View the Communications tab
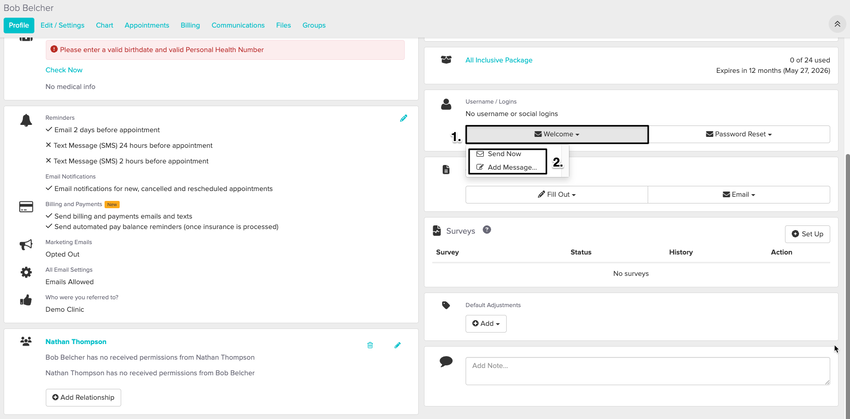The height and width of the screenshot is (419, 850). tap(238, 25)
